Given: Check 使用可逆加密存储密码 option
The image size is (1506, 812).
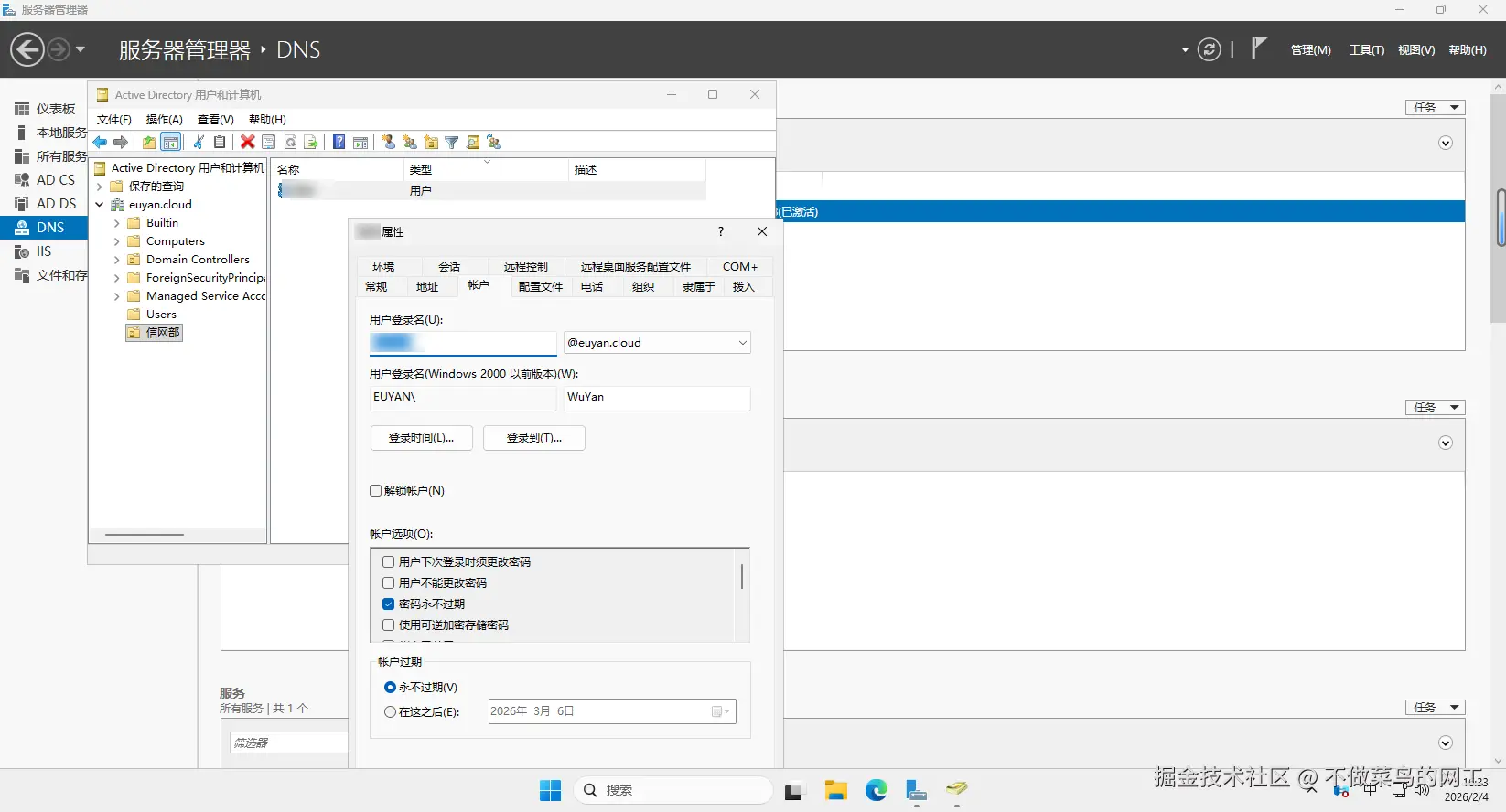Looking at the screenshot, I should [389, 625].
